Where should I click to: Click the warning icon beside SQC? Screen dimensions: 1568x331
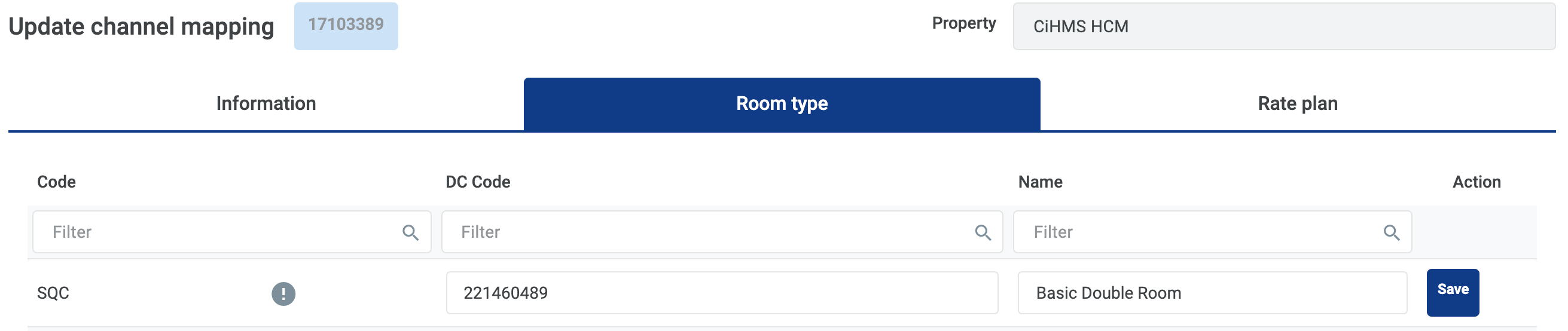pos(283,294)
